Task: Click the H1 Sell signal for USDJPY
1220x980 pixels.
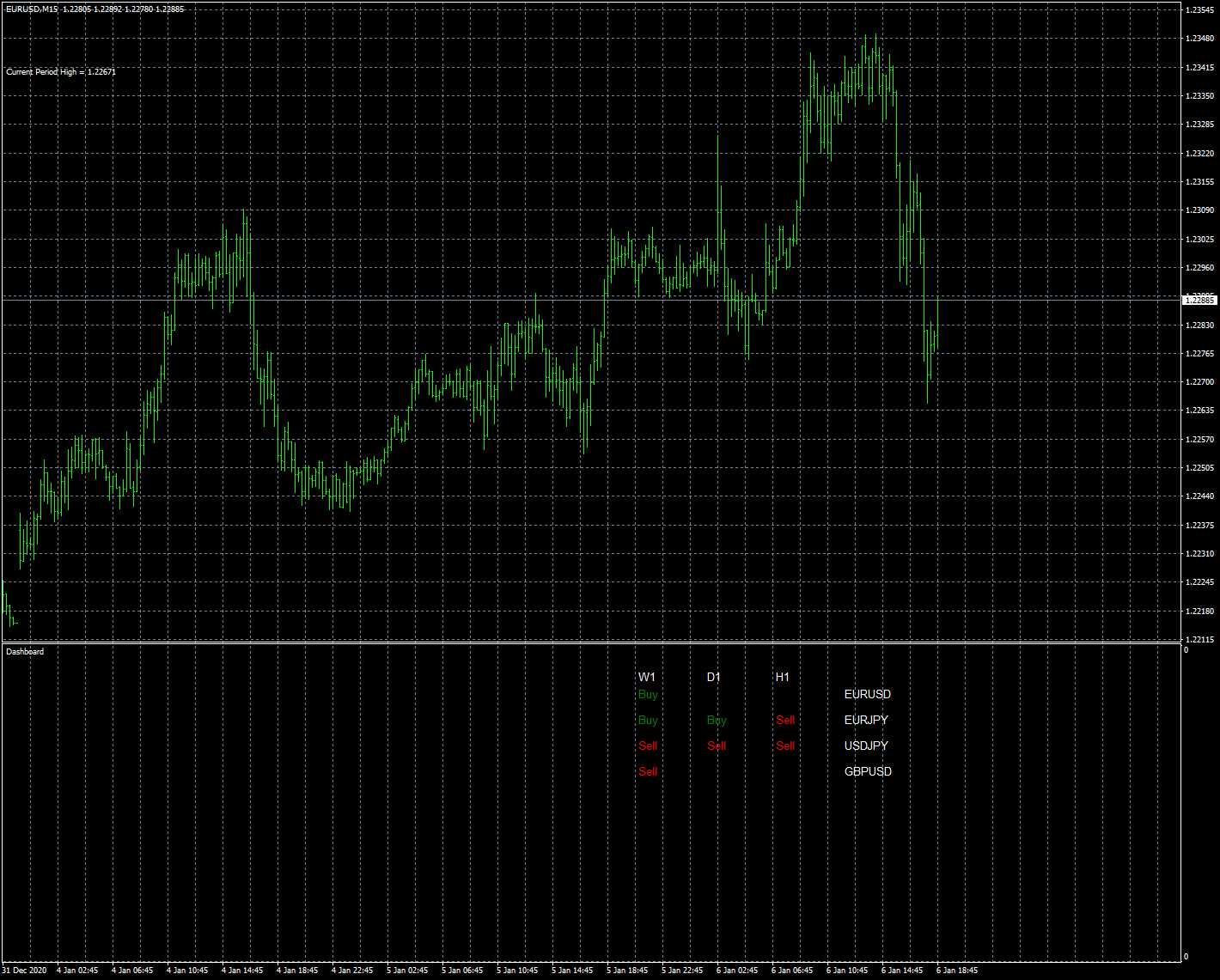Action: tap(785, 746)
